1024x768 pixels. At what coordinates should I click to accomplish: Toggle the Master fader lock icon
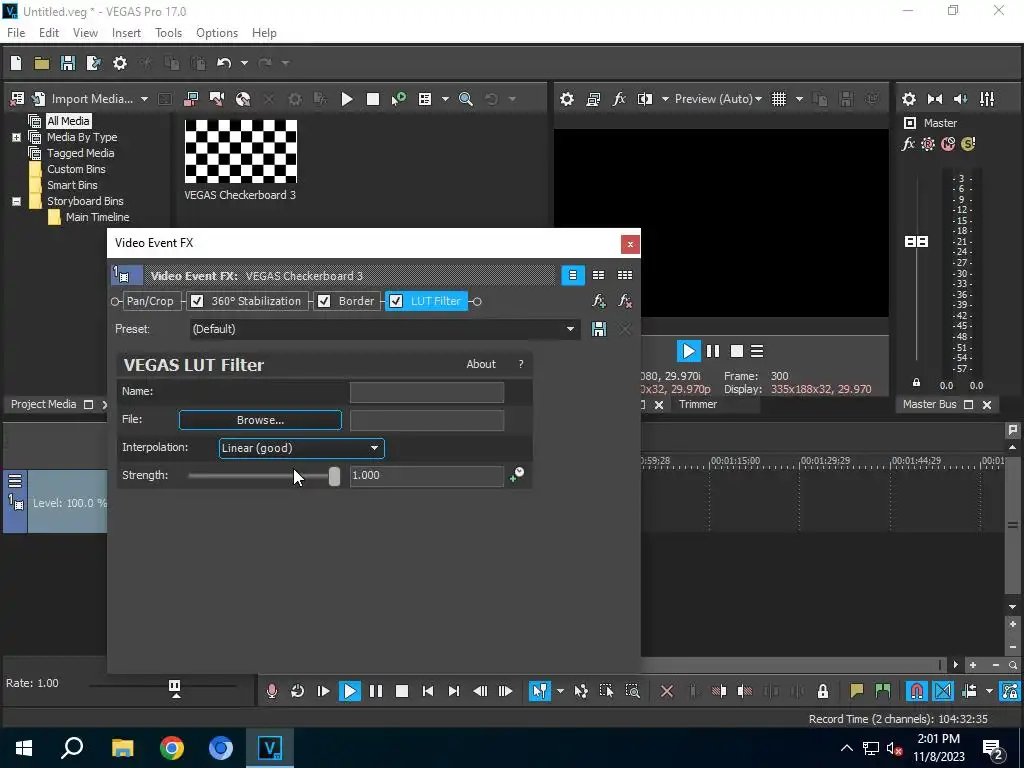pos(916,383)
